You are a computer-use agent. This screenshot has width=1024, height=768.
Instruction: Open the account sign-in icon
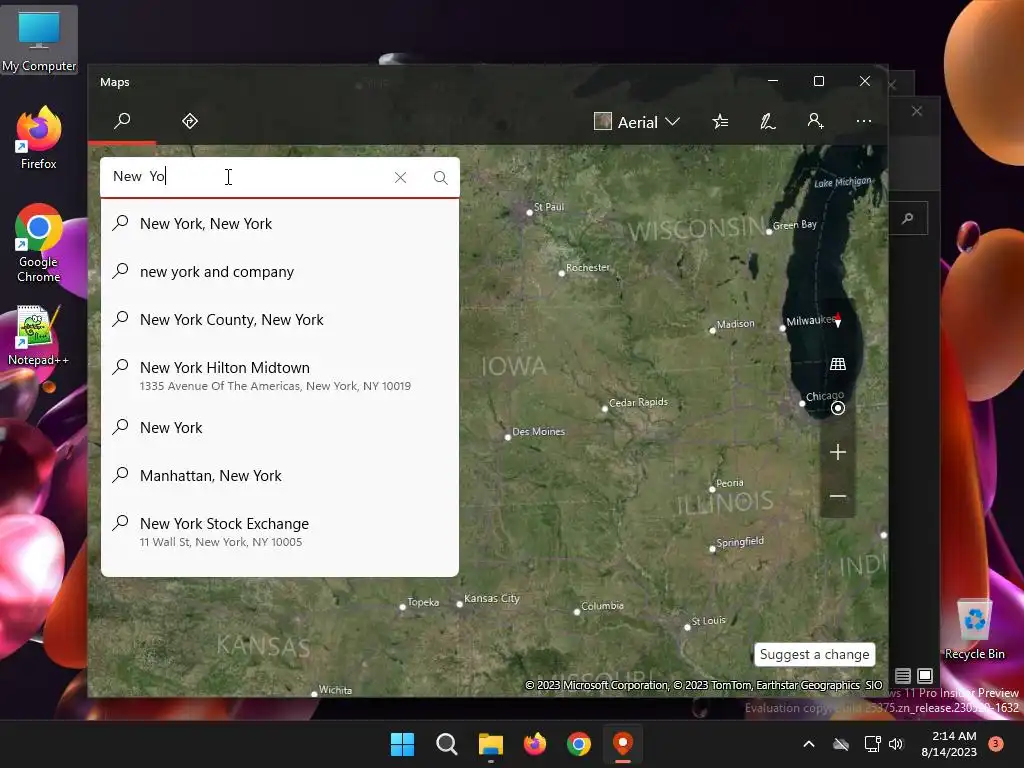click(x=816, y=121)
